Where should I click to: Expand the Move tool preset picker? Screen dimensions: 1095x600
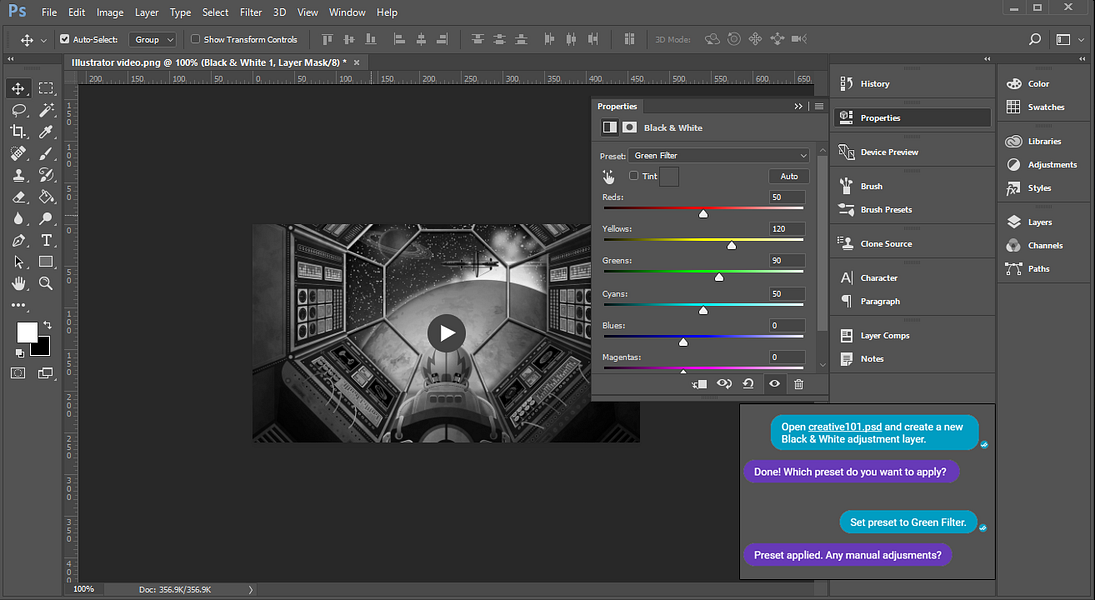[x=43, y=41]
